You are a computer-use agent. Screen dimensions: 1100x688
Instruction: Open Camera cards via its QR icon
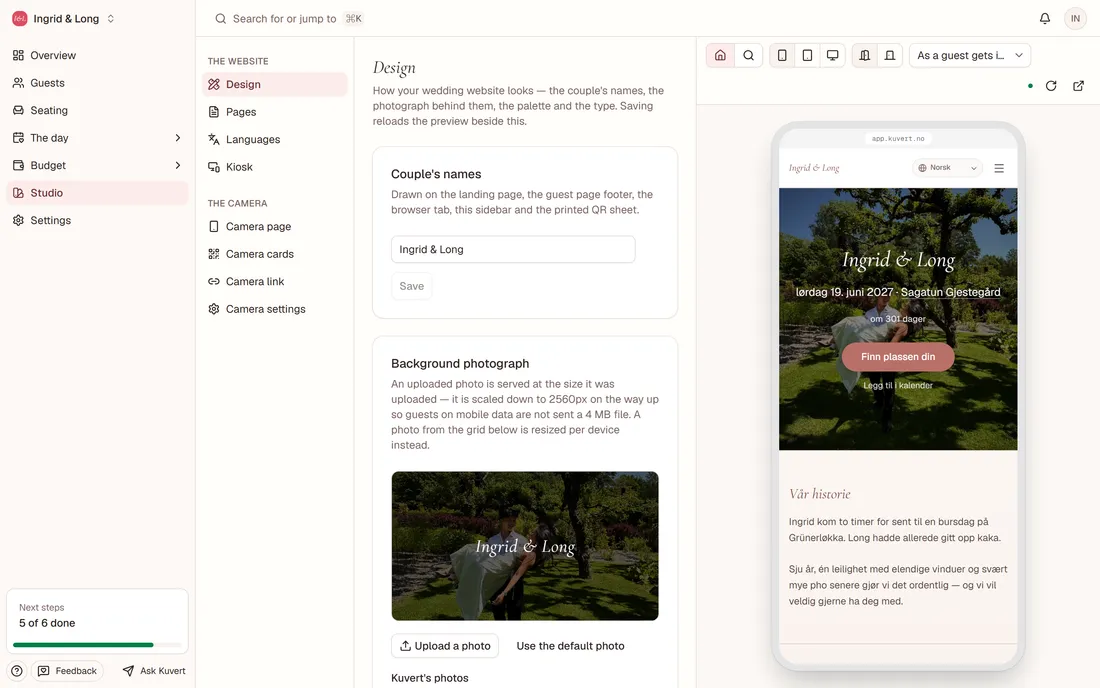coord(214,254)
